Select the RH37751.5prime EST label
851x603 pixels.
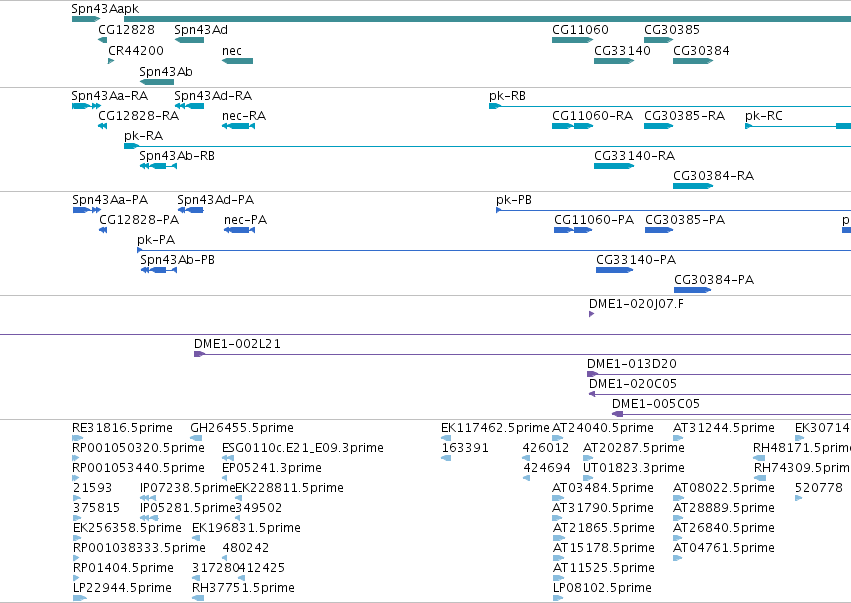click(243, 588)
